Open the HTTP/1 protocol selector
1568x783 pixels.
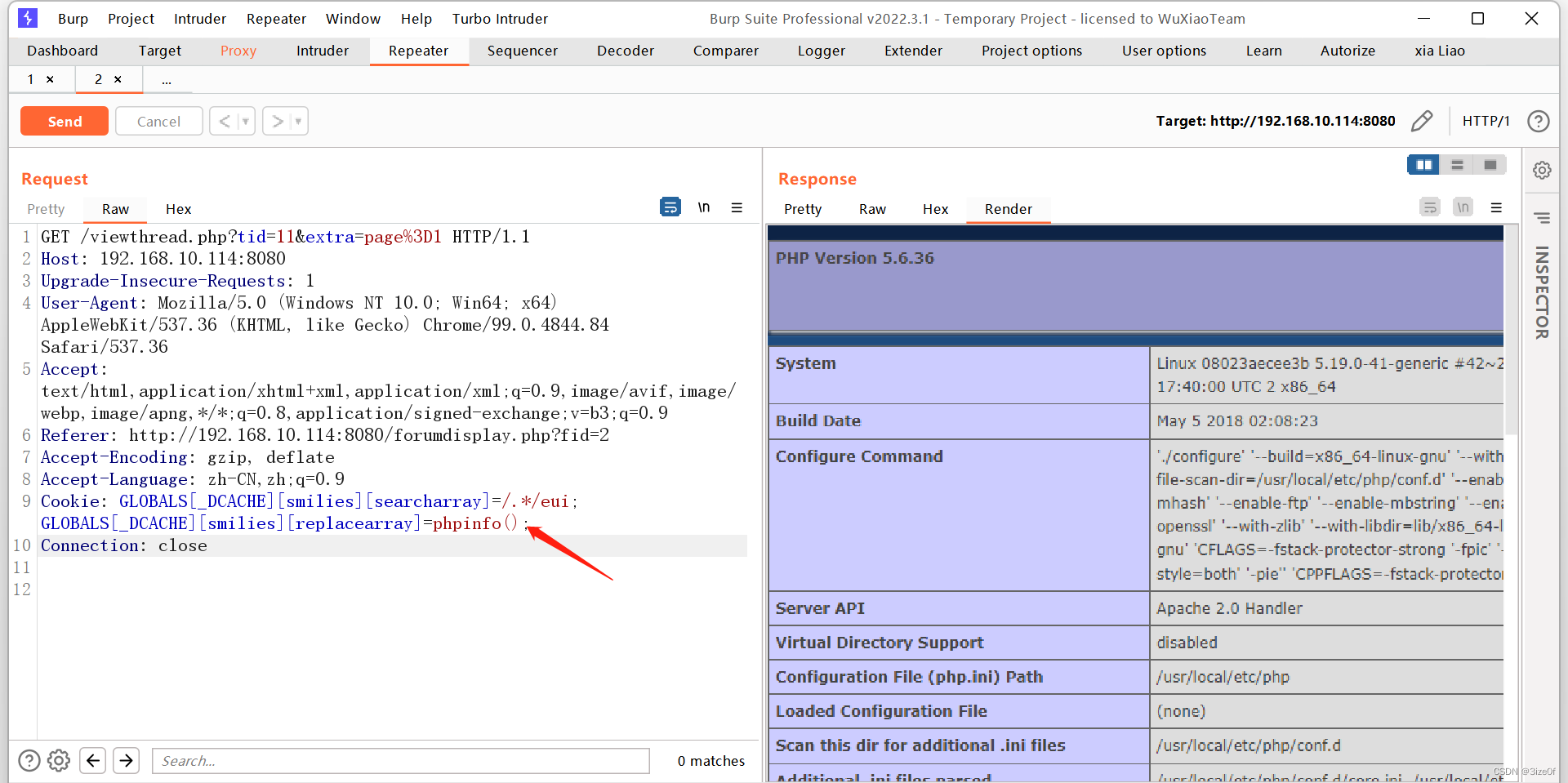(x=1486, y=121)
